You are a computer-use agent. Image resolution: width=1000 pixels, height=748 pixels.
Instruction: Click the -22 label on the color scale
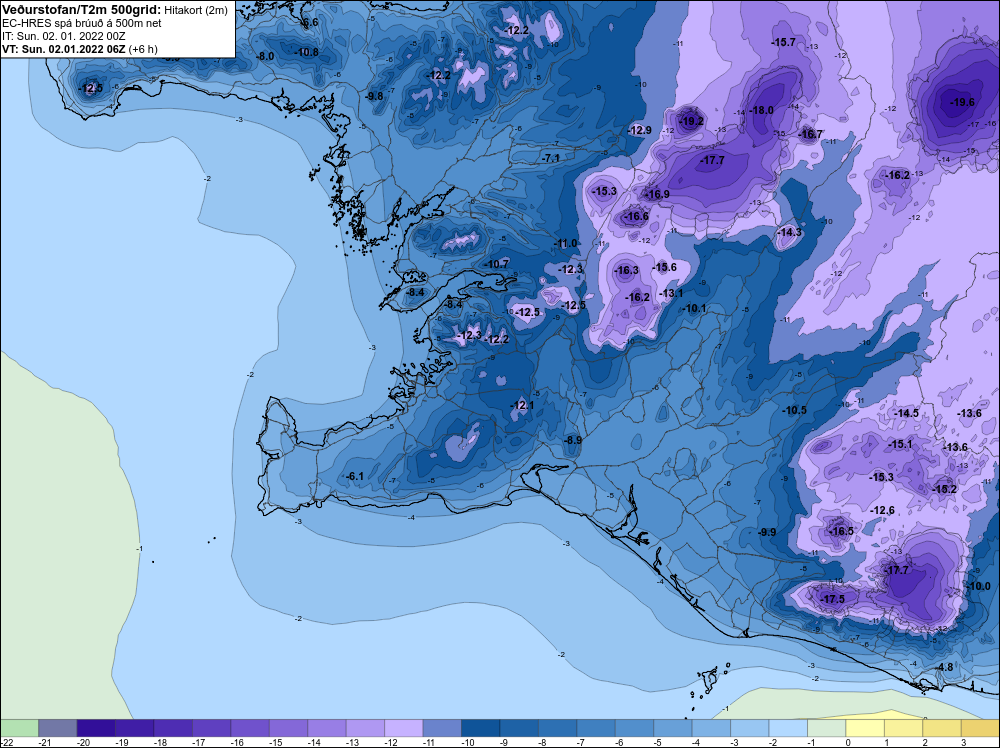(x=6, y=742)
